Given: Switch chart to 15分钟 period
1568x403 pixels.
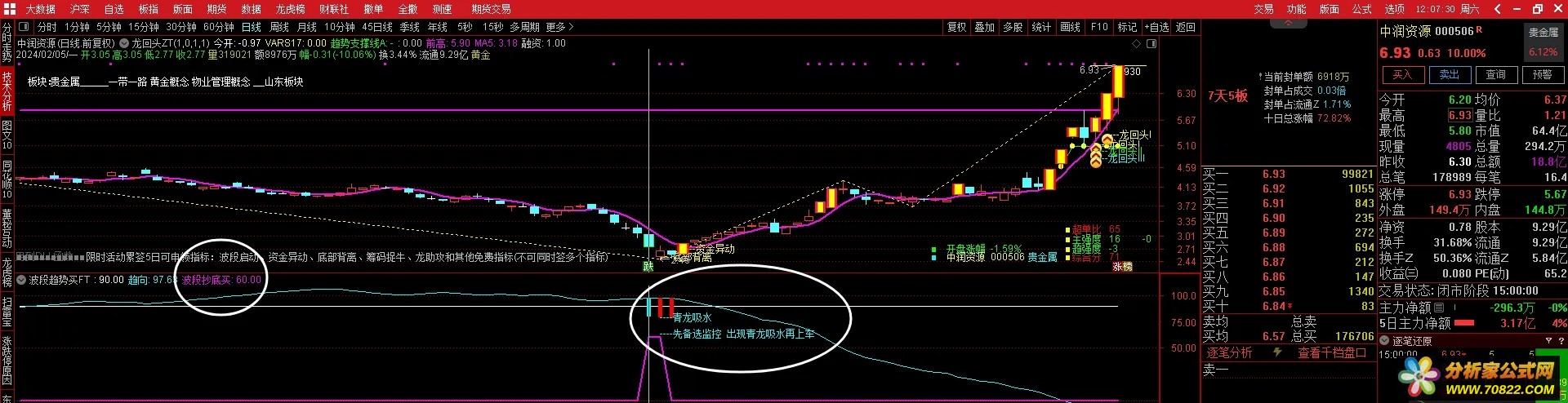Looking at the screenshot, I should coord(144,27).
